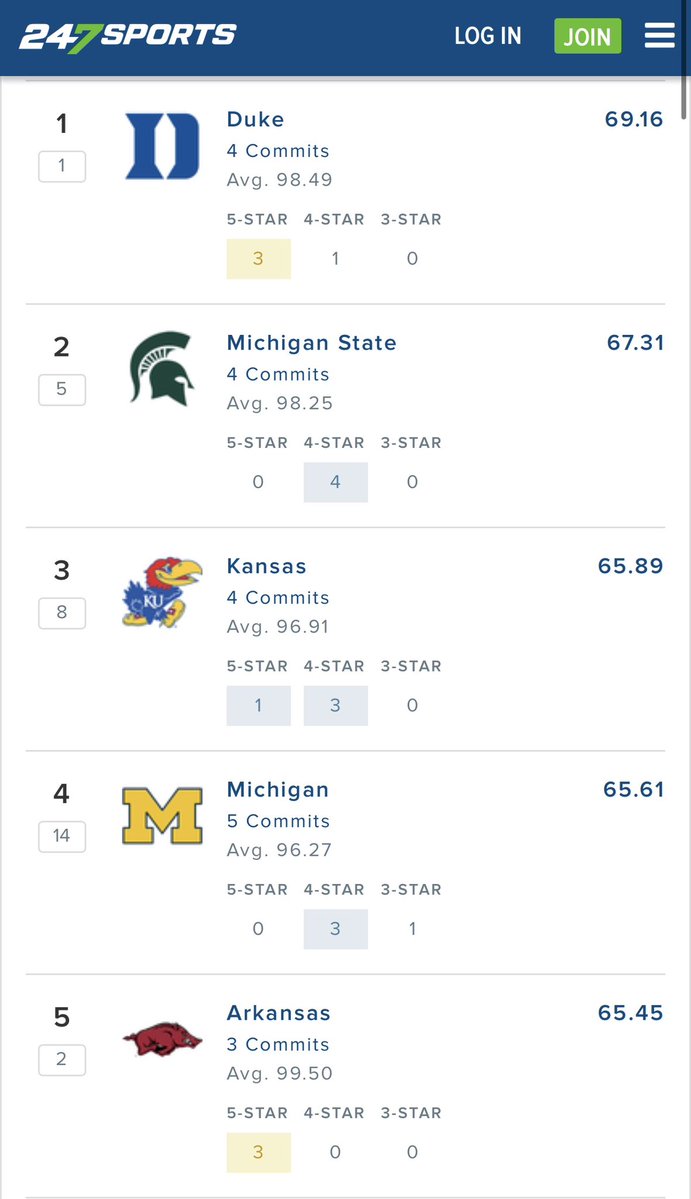Select the Michigan block M logo
The width and height of the screenshot is (691, 1199).
point(162,816)
